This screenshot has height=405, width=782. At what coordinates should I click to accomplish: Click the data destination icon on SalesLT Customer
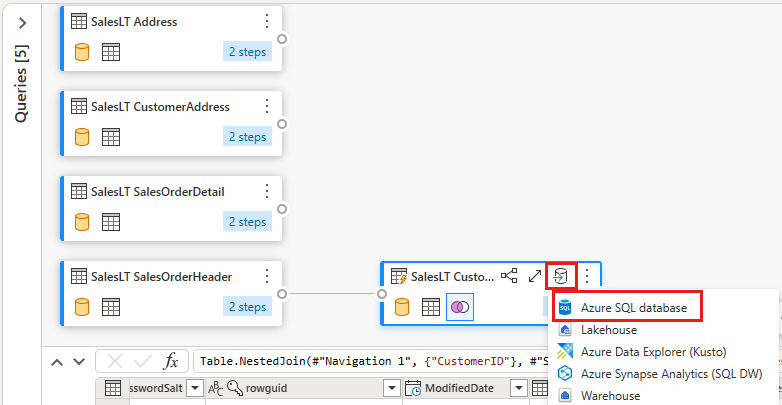(561, 276)
